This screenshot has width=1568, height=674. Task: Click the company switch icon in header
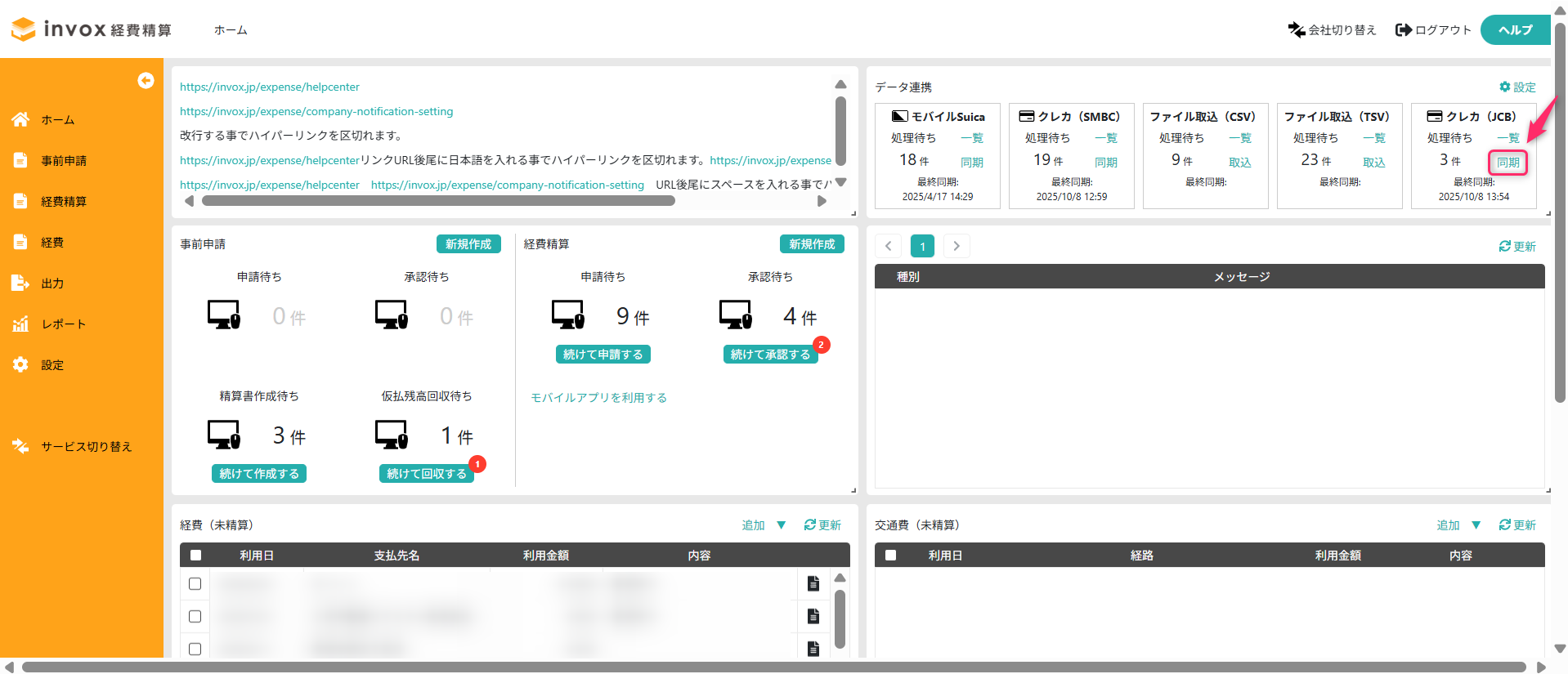point(1296,30)
